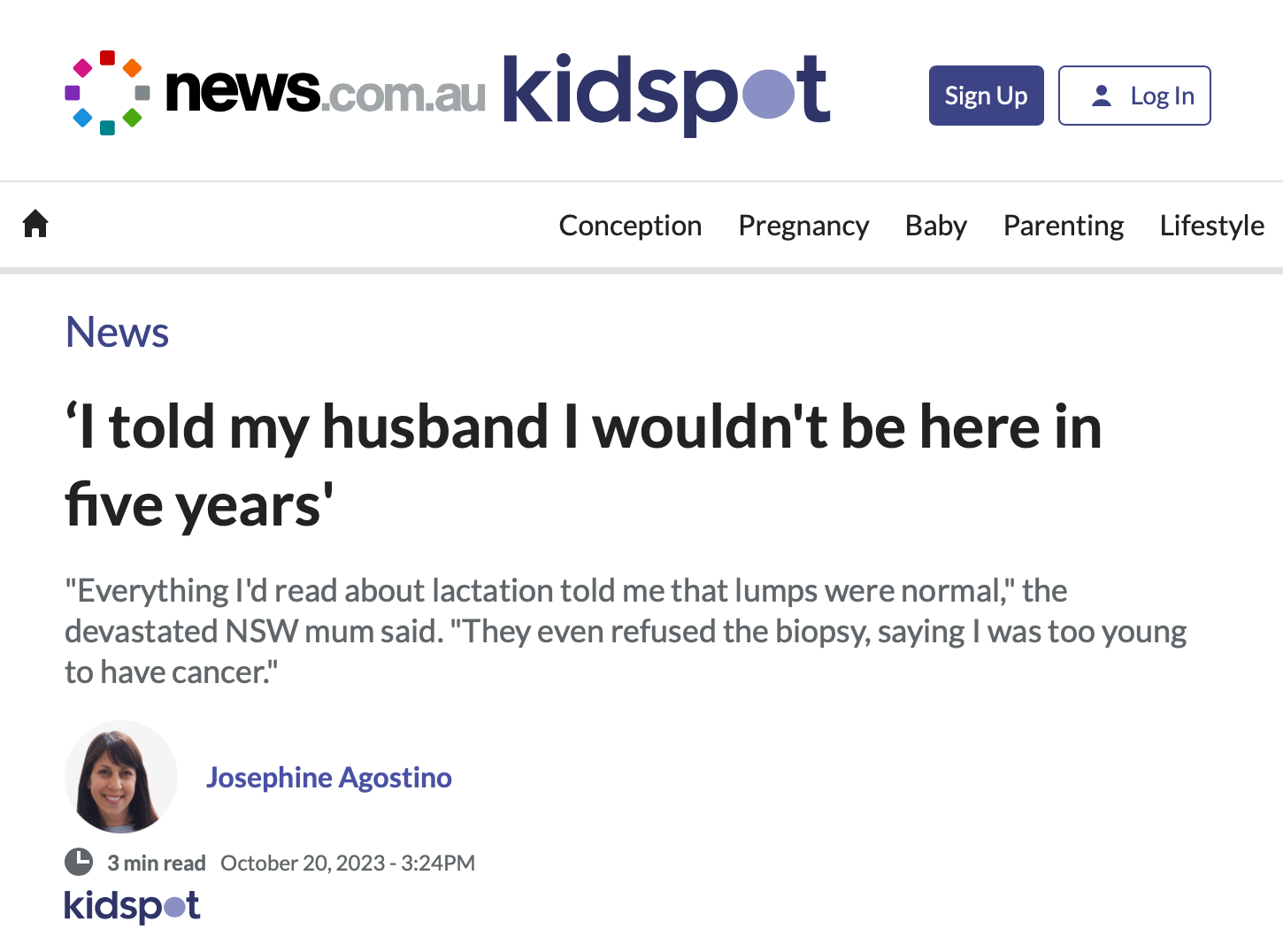The image size is (1283, 952).
Task: Click Josephine Agostino's author photo
Action: click(x=121, y=777)
